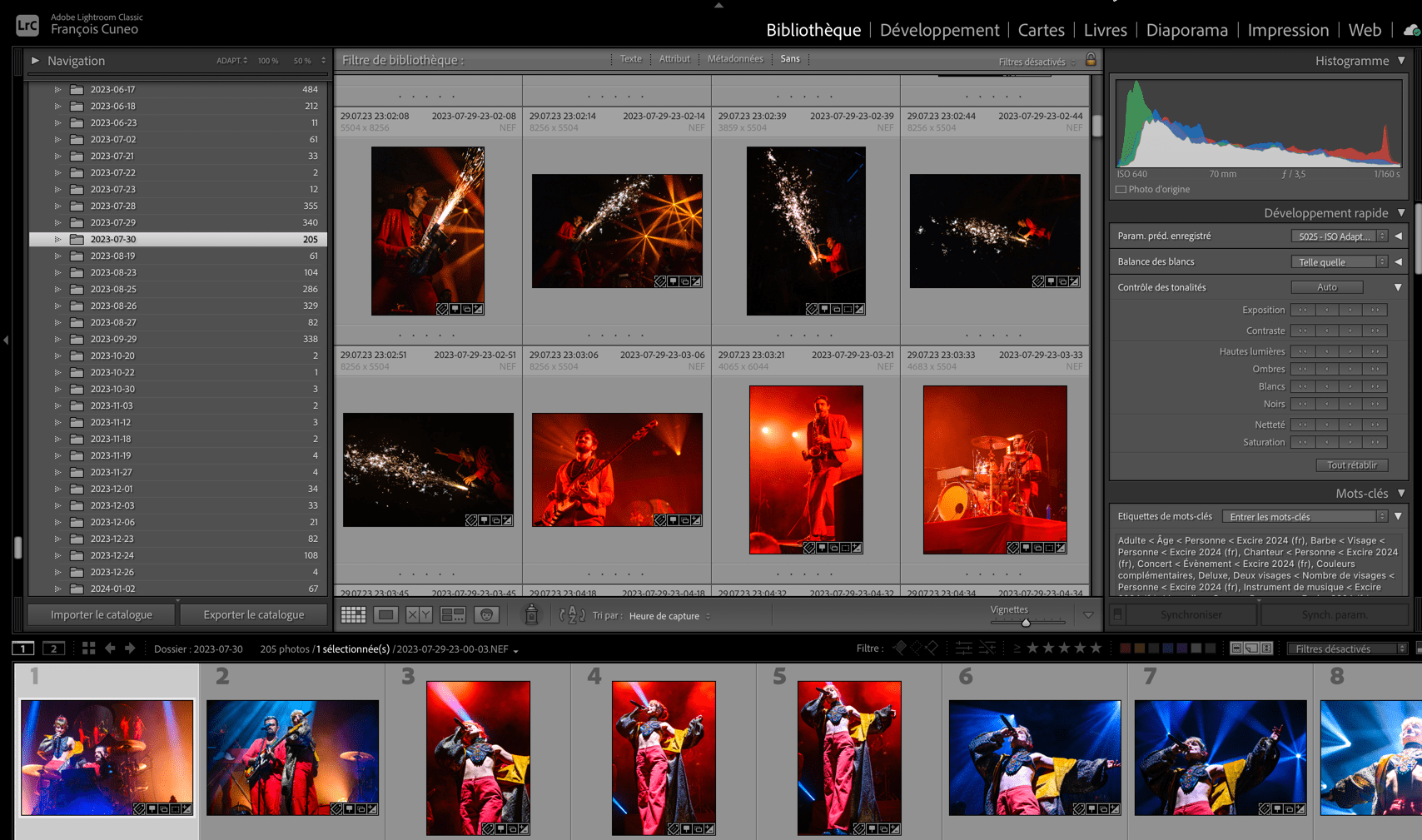Expand the 2023-07-29 folder

[57, 222]
